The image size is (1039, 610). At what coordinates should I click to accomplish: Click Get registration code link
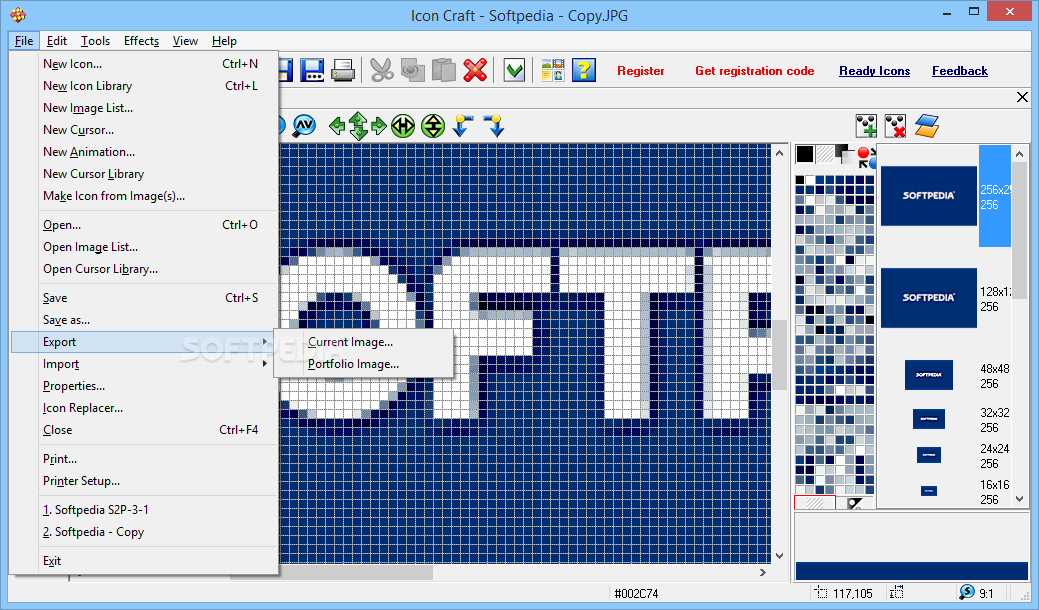click(x=754, y=71)
